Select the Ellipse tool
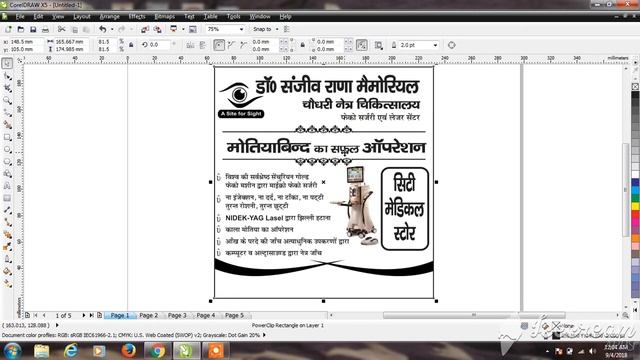Screen dimensions: 640x360 pyautogui.click(x=7, y=149)
